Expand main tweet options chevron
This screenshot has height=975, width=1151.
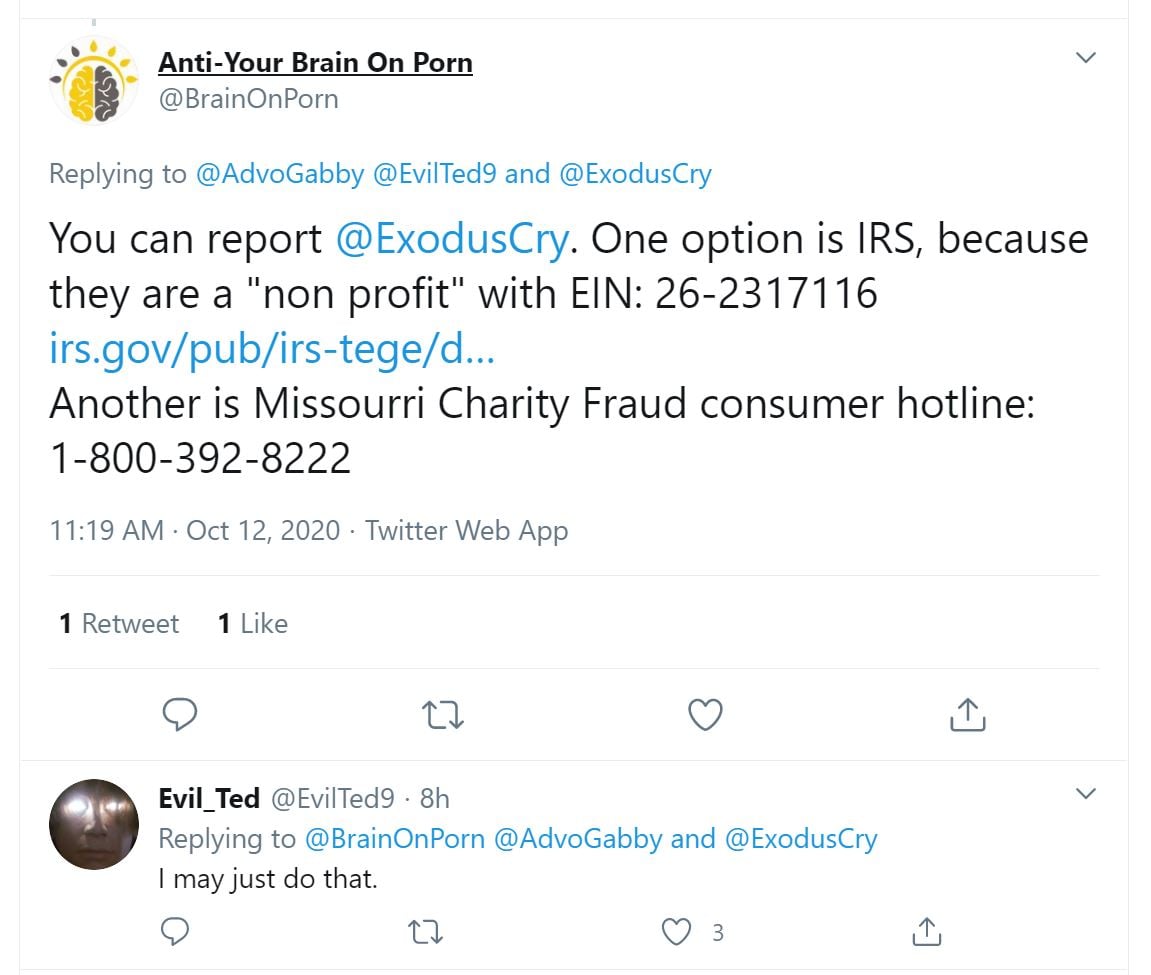(x=1085, y=58)
